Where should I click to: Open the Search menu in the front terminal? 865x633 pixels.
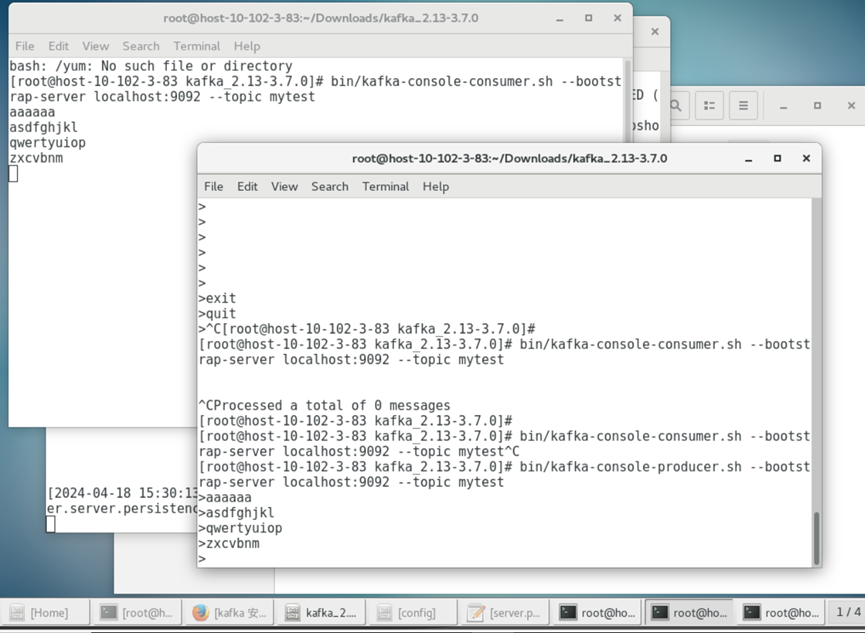330,187
